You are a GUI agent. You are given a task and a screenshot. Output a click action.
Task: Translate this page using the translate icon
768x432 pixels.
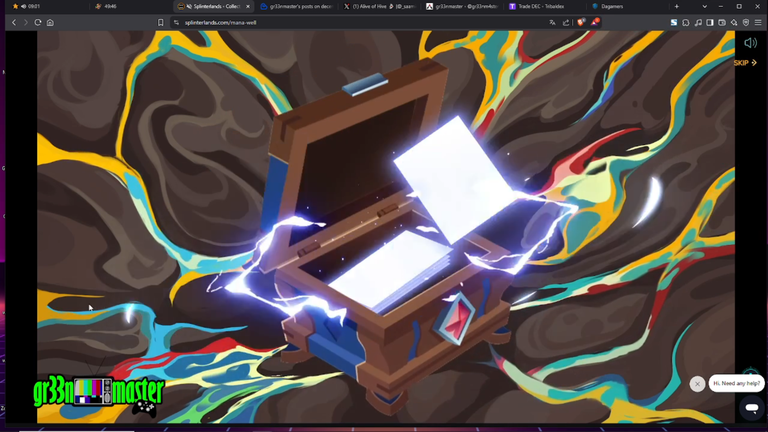(552, 23)
